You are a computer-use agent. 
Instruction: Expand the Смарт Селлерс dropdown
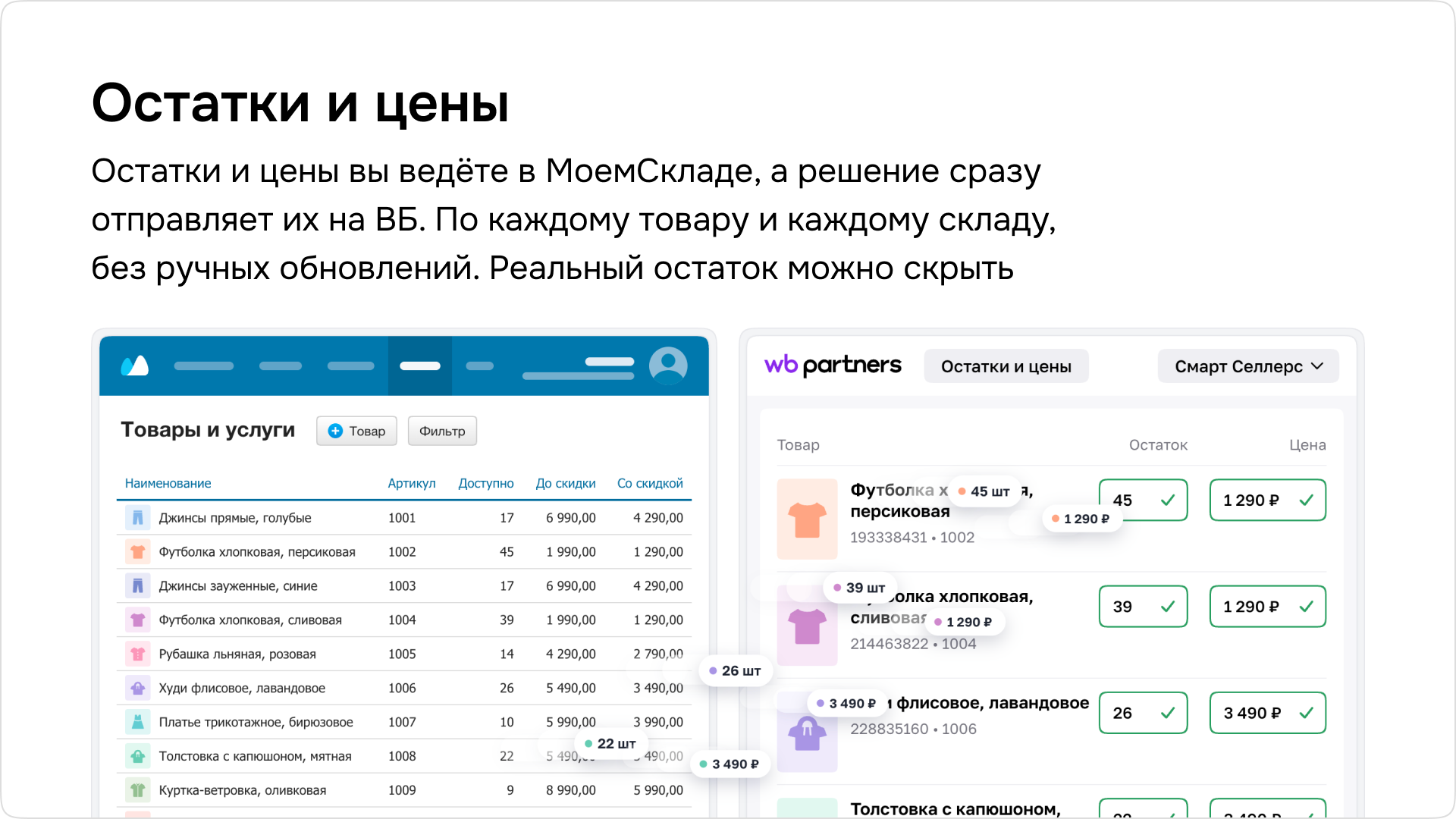(1248, 366)
